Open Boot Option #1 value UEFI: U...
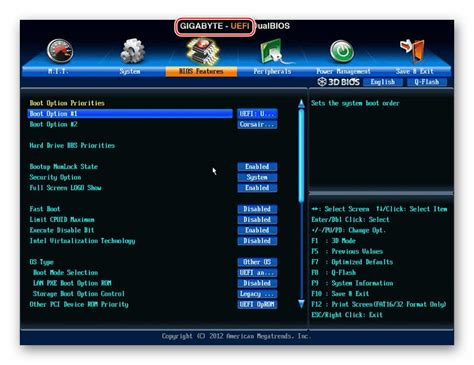Image resolution: width=474 pixels, height=365 pixels. pos(257,114)
